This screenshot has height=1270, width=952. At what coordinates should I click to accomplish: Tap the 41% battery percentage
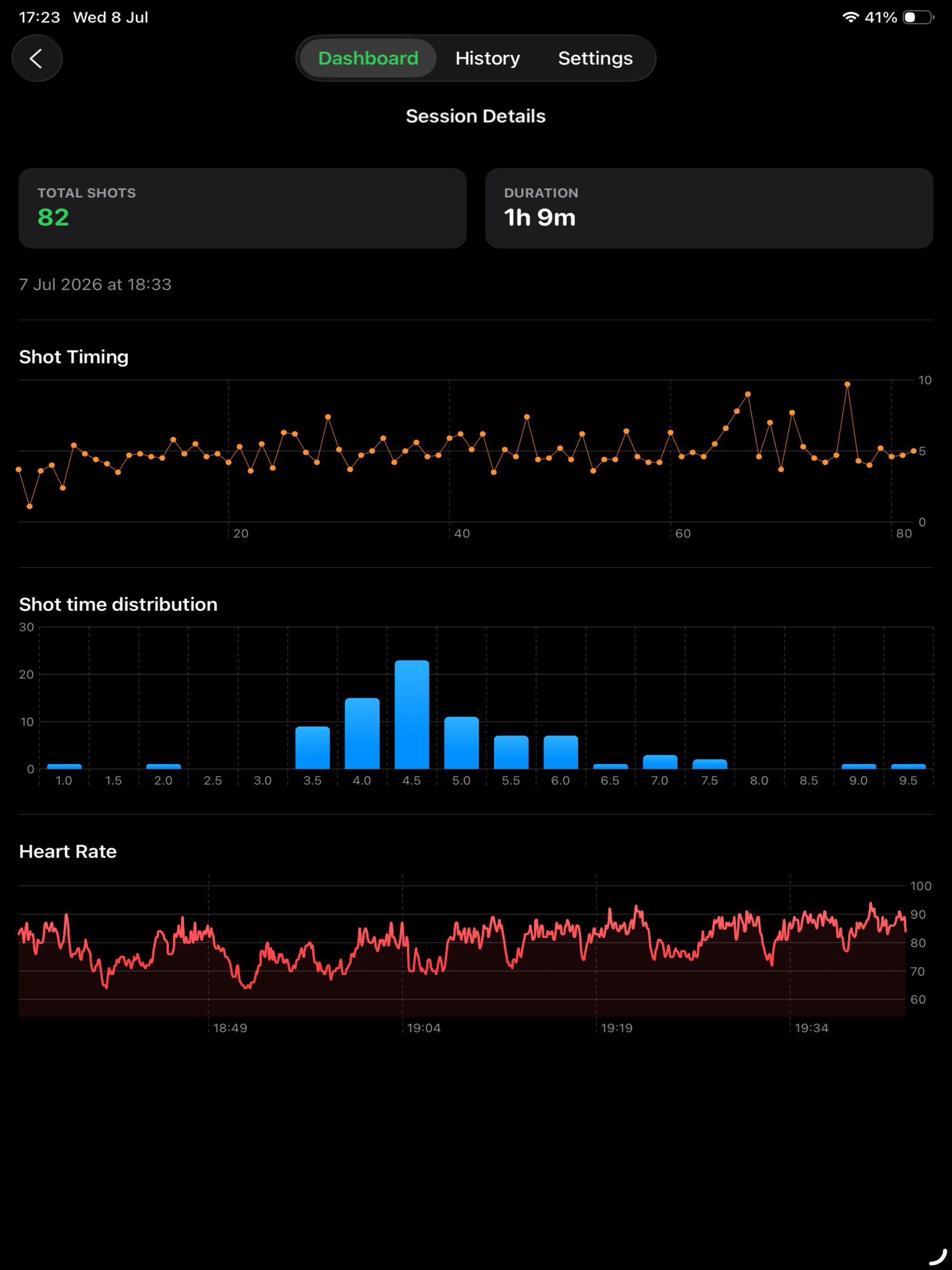point(881,17)
